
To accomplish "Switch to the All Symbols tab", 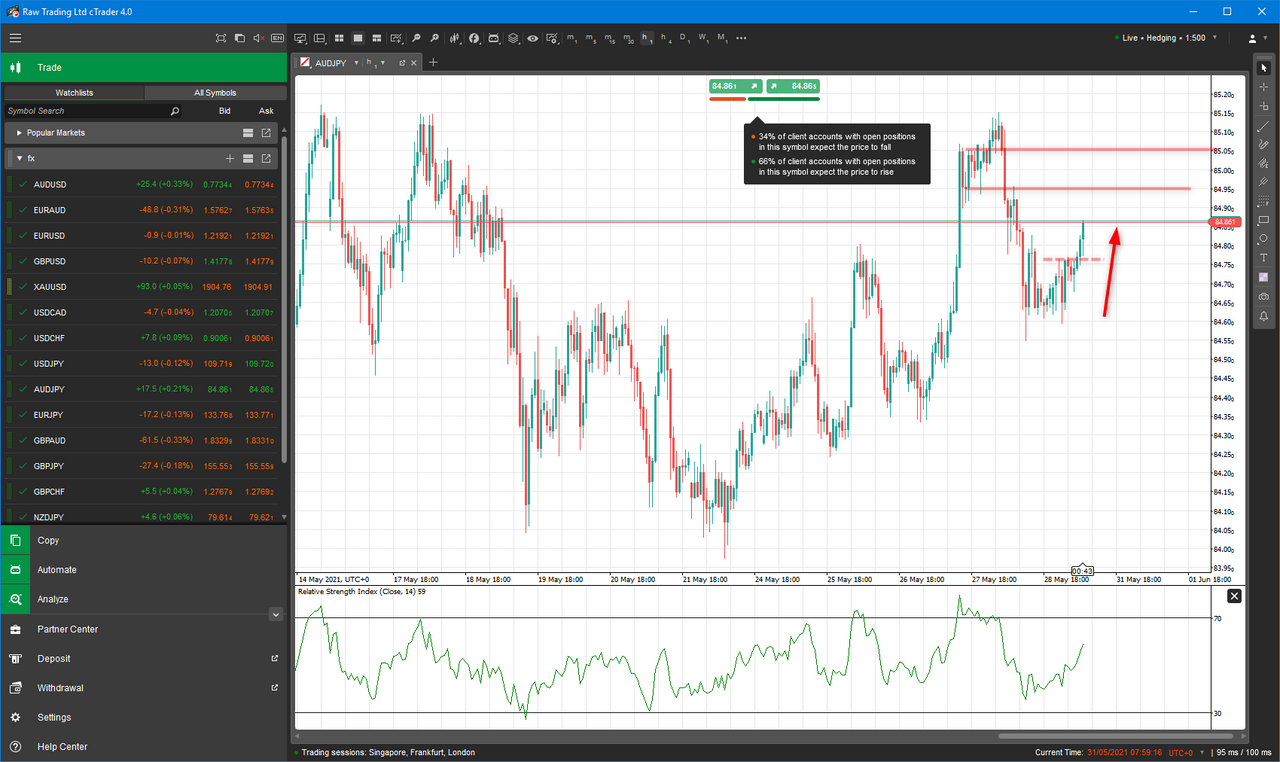I will click(x=215, y=92).
